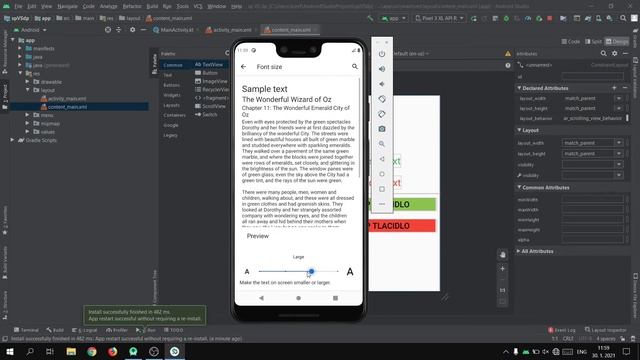This screenshot has height=360, width=640.
Task: Tap the phone's Back navigation button
Action: pyautogui.click(x=262, y=298)
